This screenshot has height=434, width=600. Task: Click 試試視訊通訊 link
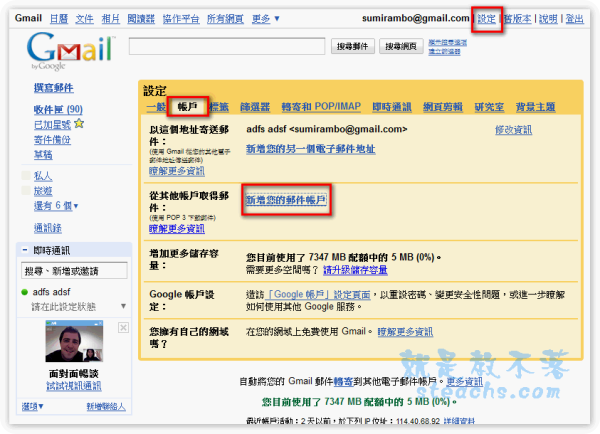74,386
